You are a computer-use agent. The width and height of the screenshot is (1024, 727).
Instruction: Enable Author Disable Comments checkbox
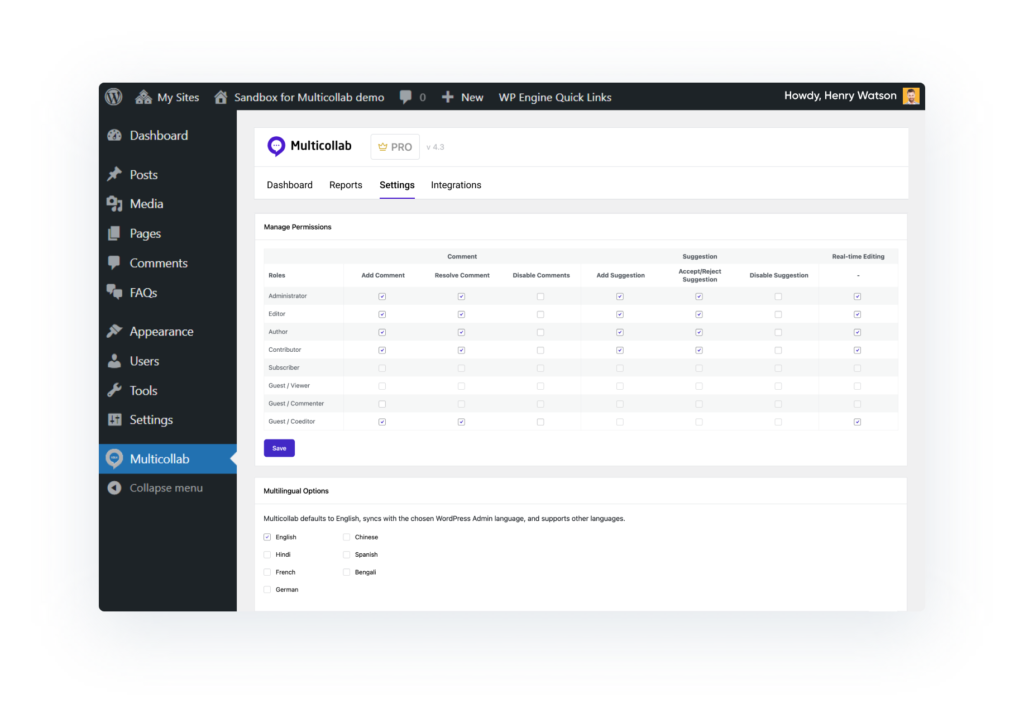pyautogui.click(x=541, y=332)
